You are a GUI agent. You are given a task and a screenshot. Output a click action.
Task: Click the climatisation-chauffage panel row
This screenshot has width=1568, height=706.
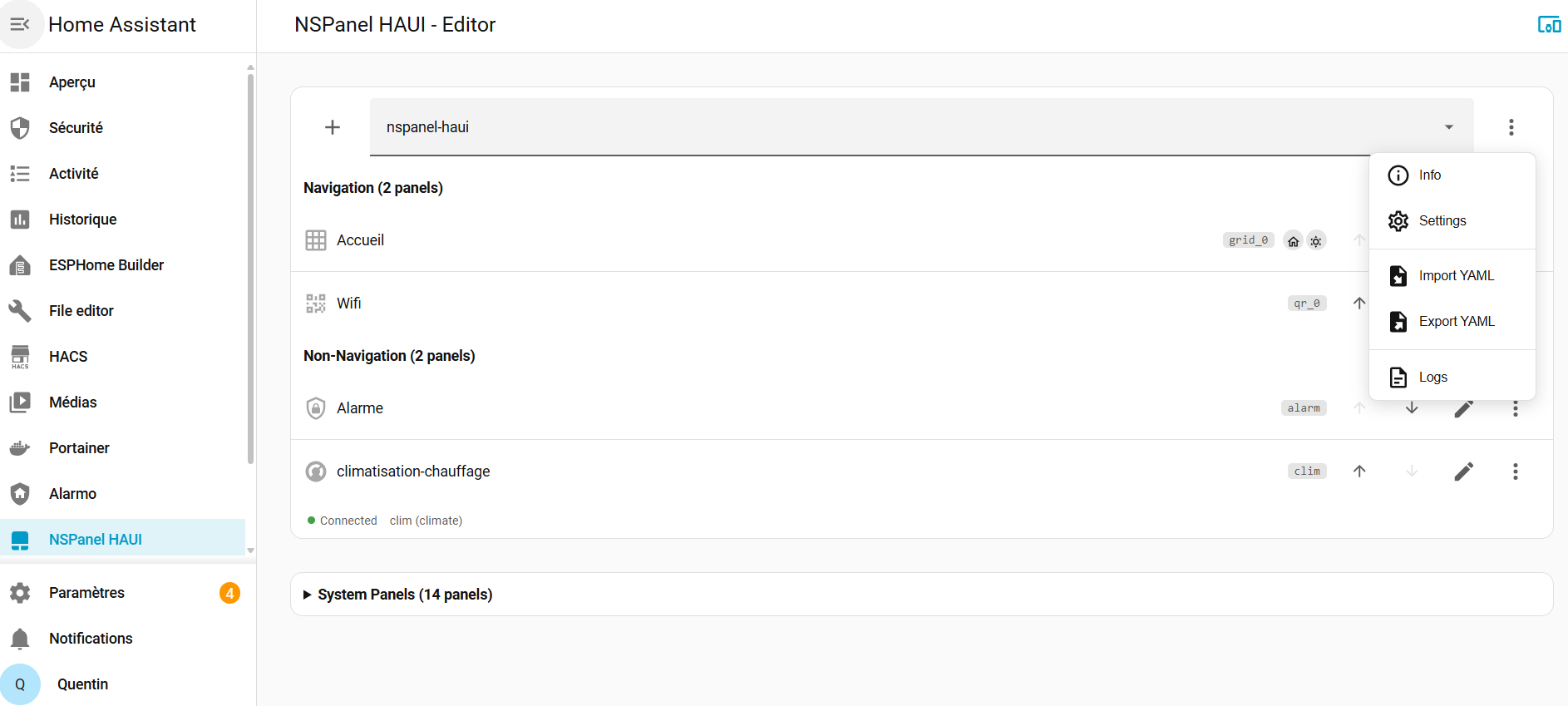click(922, 471)
